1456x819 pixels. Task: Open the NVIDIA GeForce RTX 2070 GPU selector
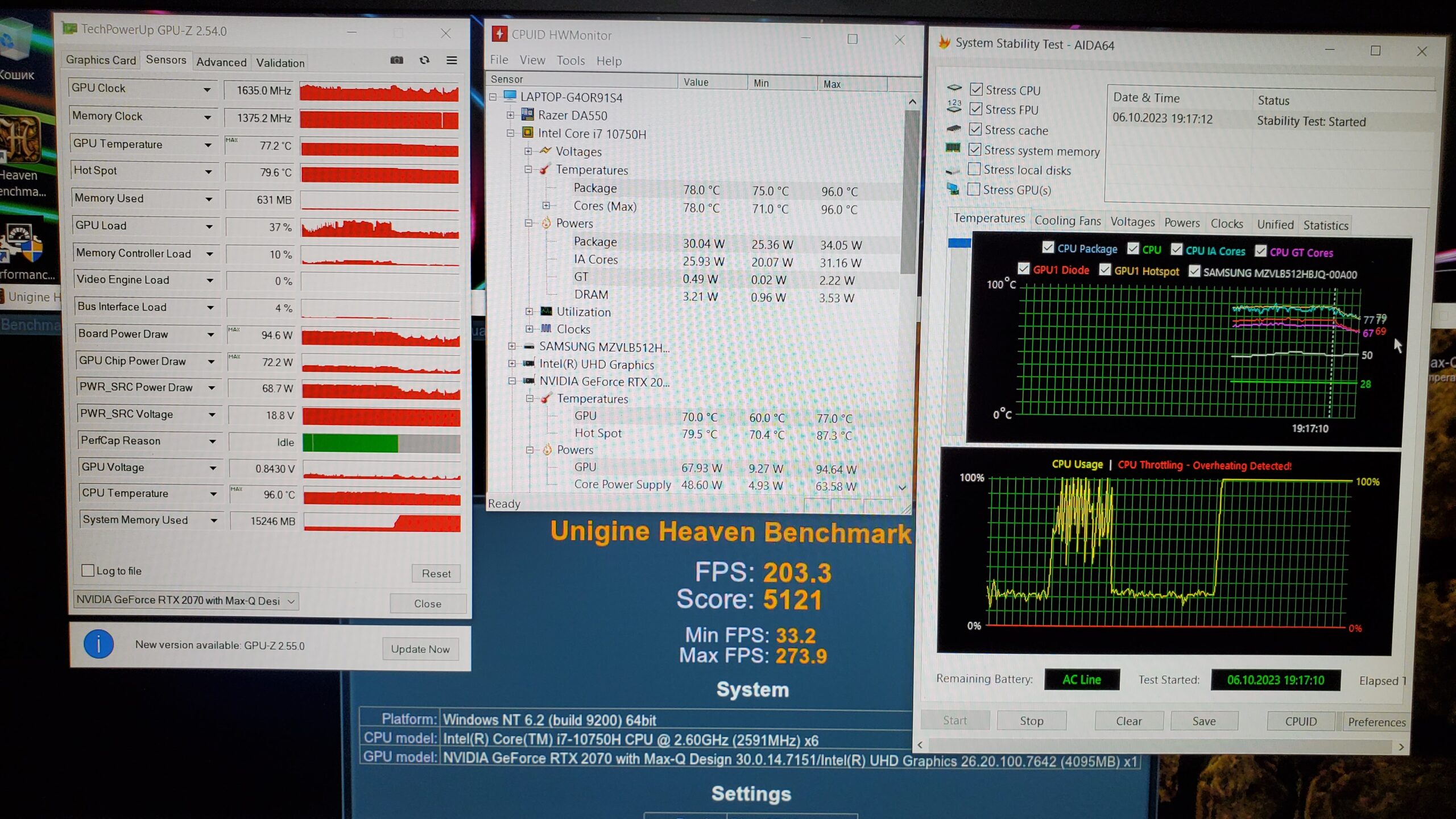point(185,601)
